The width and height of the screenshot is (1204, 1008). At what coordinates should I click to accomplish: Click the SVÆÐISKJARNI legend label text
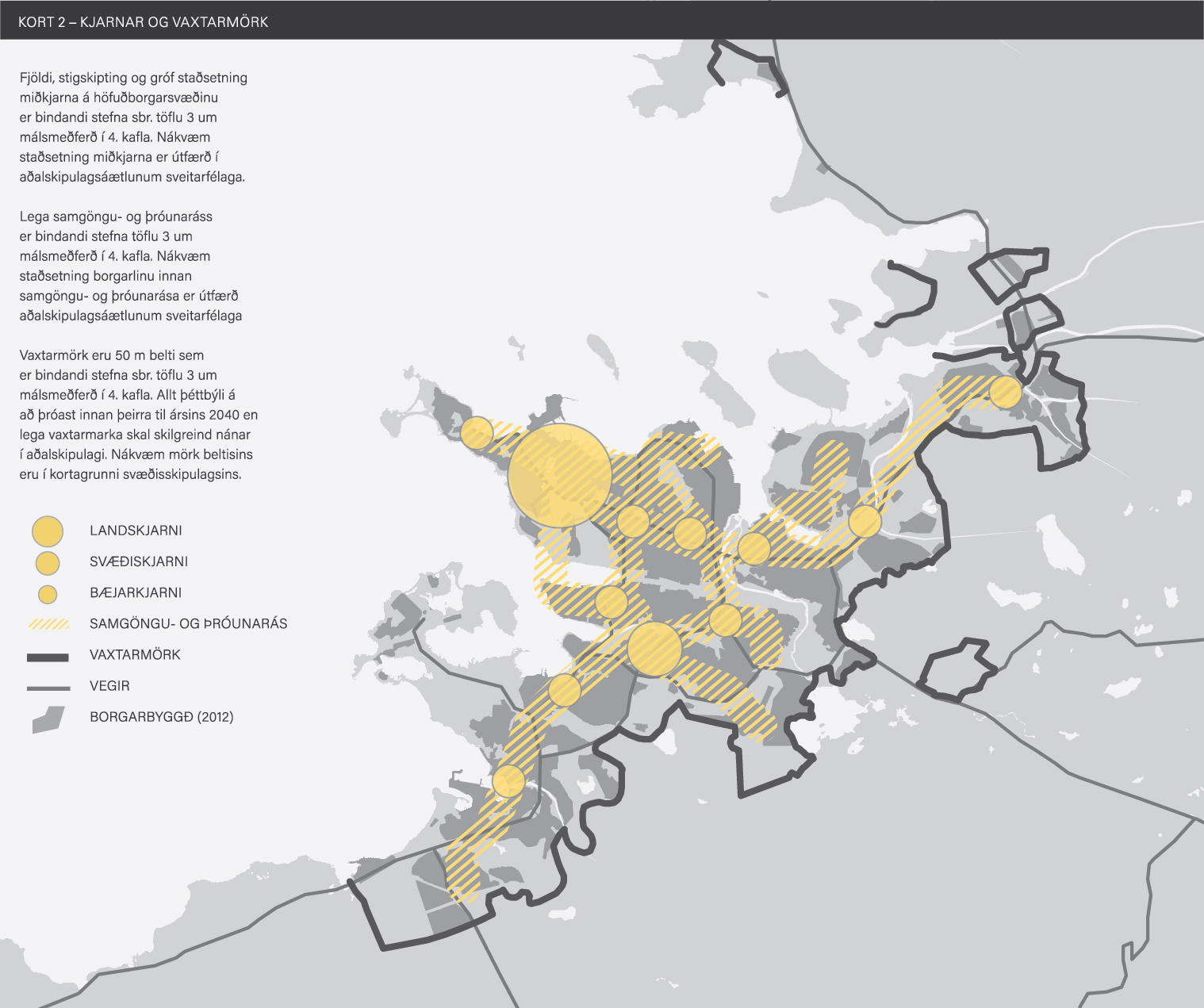139,561
